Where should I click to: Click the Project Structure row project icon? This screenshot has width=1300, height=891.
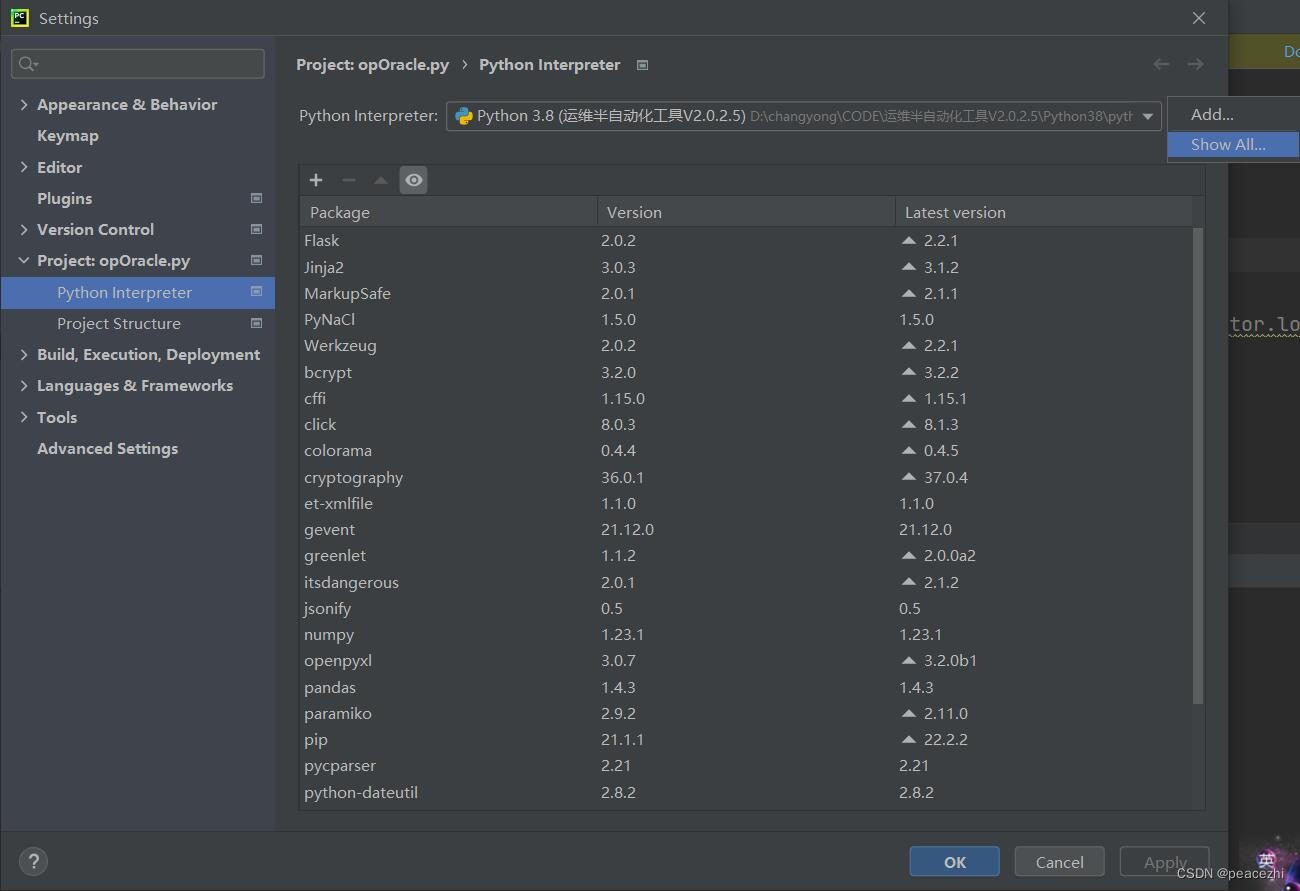point(256,323)
